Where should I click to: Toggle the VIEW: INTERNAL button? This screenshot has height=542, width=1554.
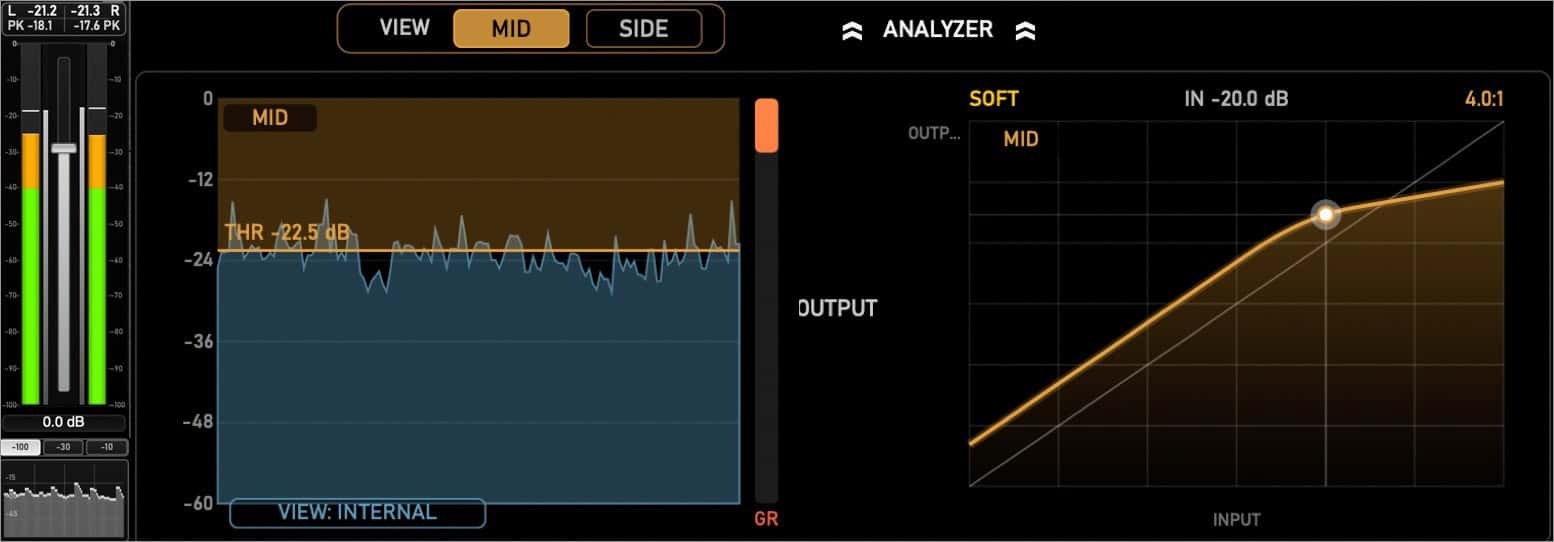(358, 513)
